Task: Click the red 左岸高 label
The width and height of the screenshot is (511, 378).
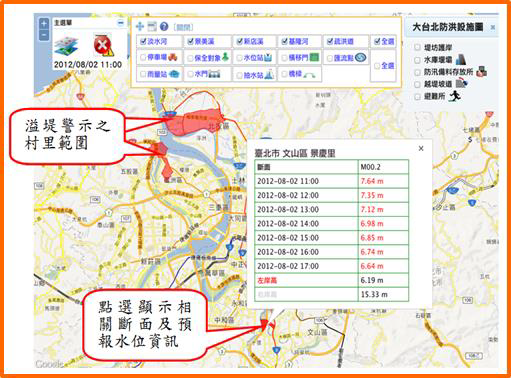Action: tap(267, 281)
